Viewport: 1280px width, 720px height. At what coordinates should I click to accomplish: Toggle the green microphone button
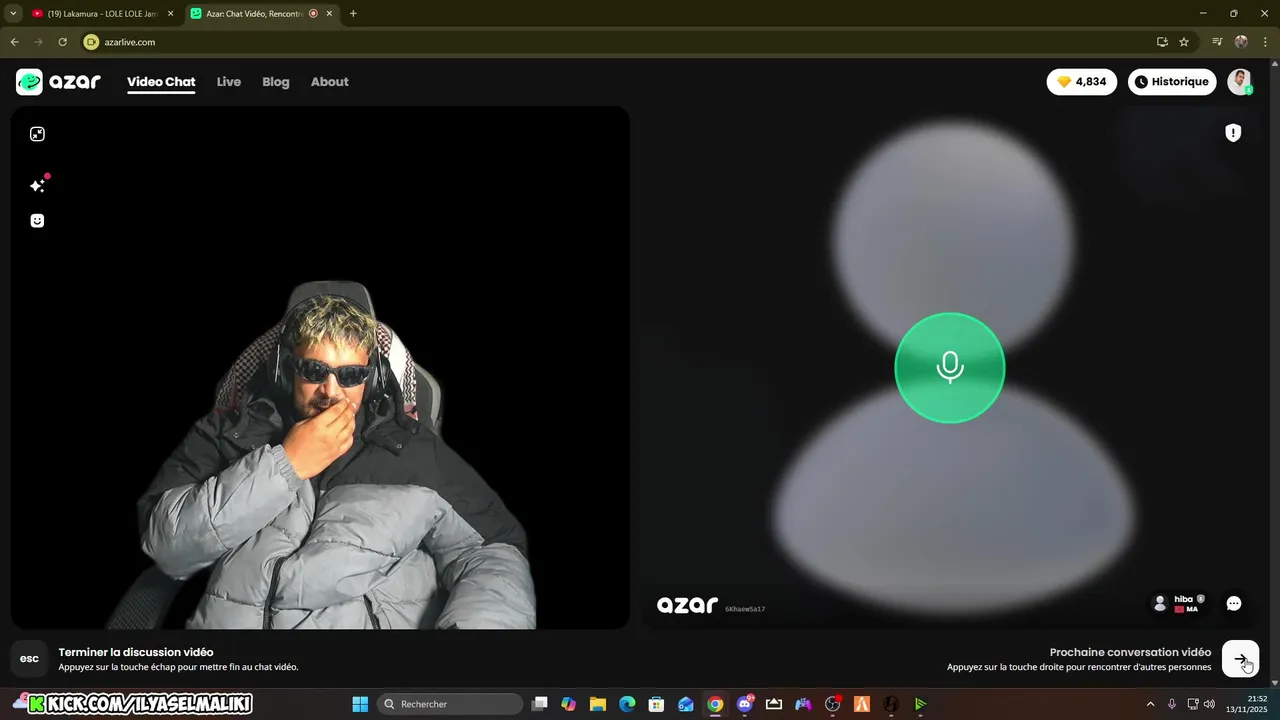(x=949, y=368)
